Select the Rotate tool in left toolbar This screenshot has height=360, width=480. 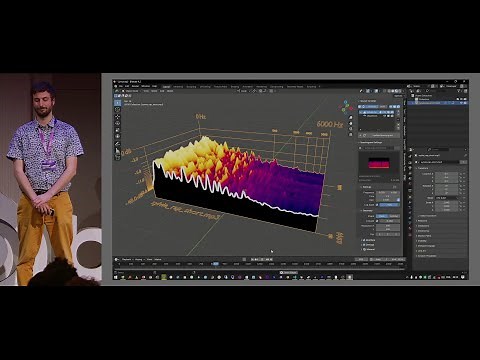[118, 123]
